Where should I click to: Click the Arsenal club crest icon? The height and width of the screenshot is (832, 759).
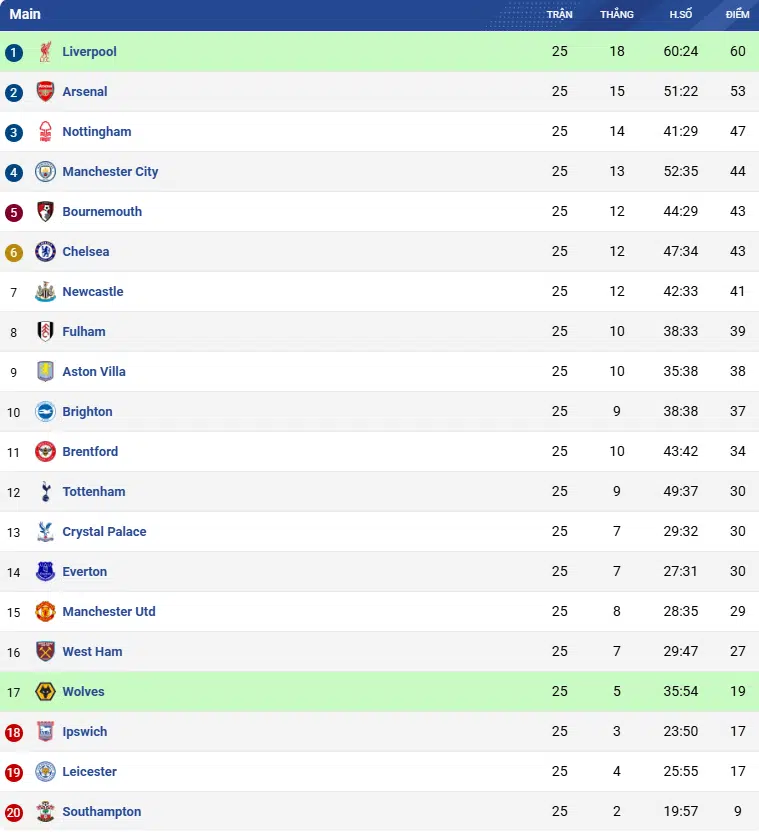(45, 91)
